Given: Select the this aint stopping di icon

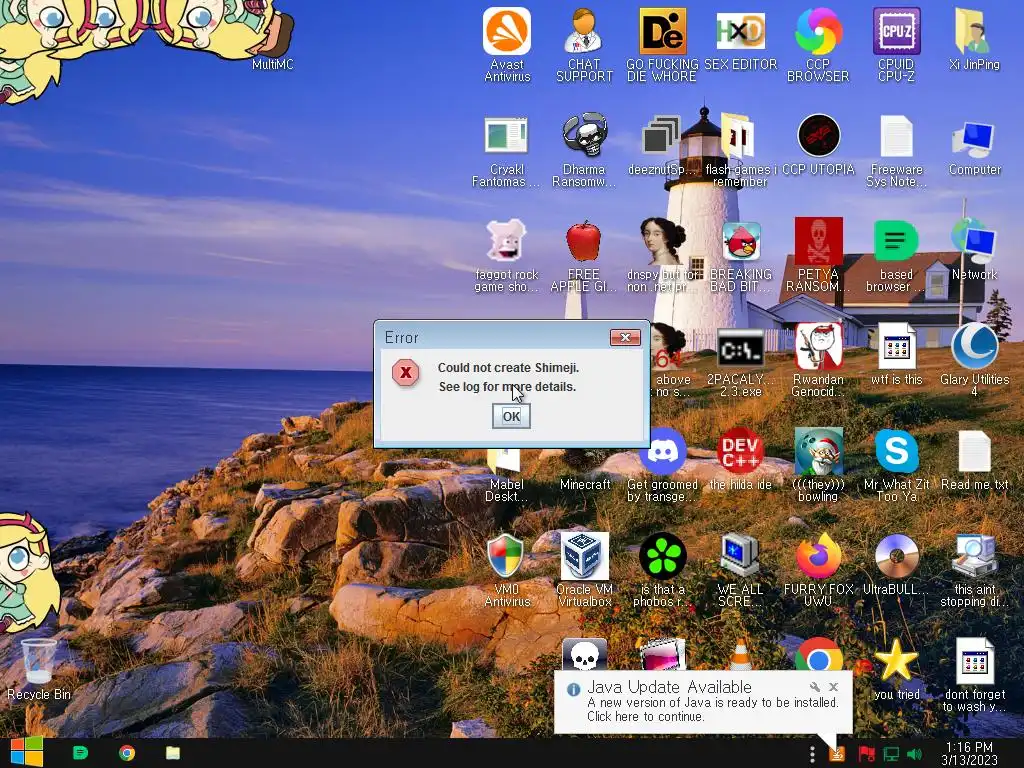Looking at the screenshot, I should tap(974, 571).
